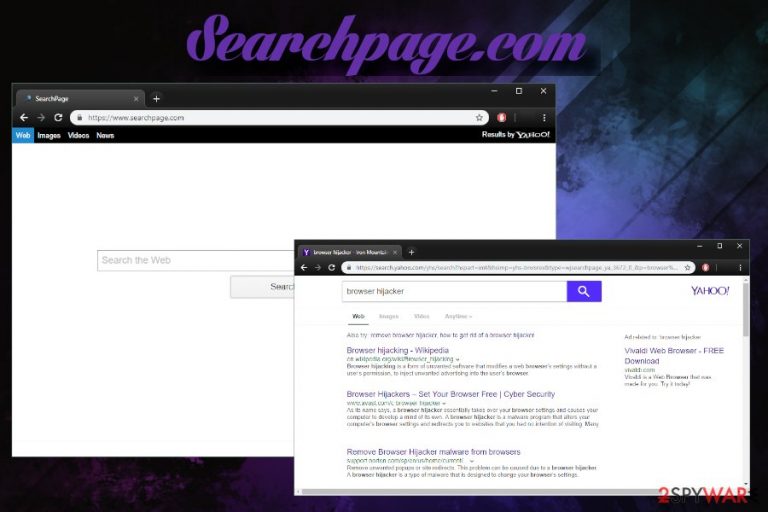Open the three-dot menu in Yahoo window
This screenshot has height=512, width=768.
[740, 268]
